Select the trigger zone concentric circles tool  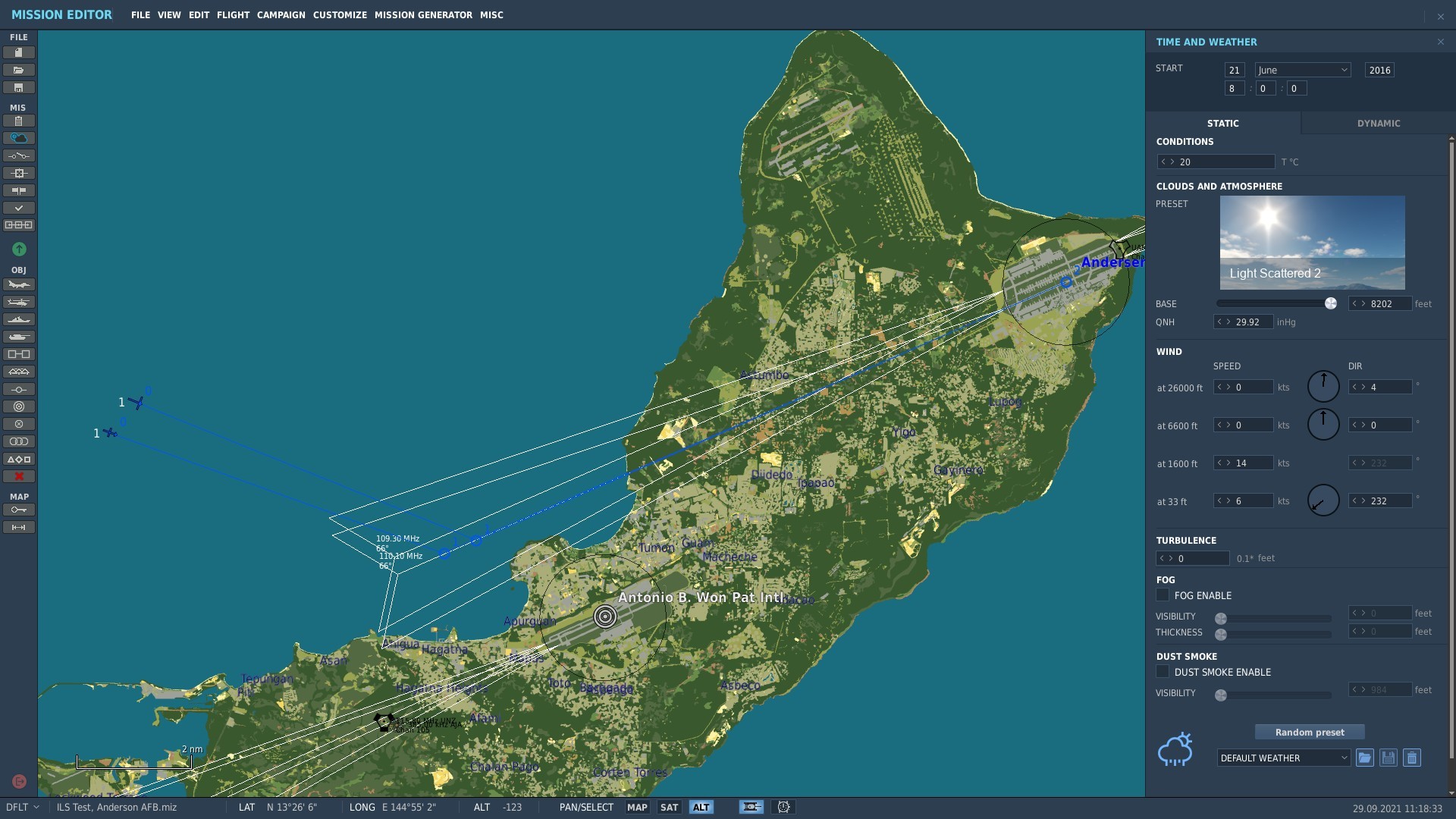[19, 406]
